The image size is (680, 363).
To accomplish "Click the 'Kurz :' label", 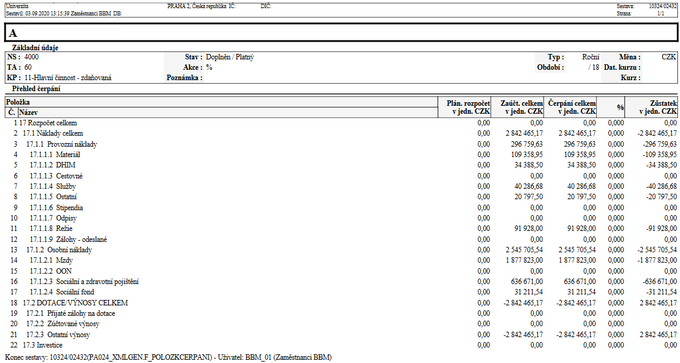I will click(x=631, y=78).
